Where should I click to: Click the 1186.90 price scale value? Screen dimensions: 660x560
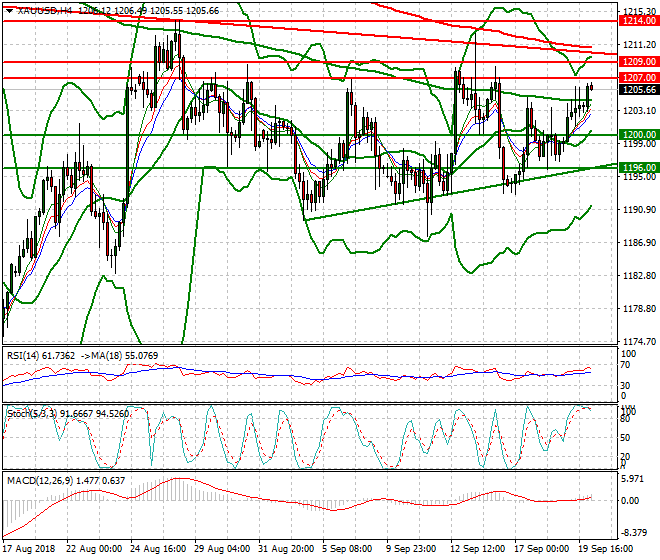pyautogui.click(x=639, y=243)
